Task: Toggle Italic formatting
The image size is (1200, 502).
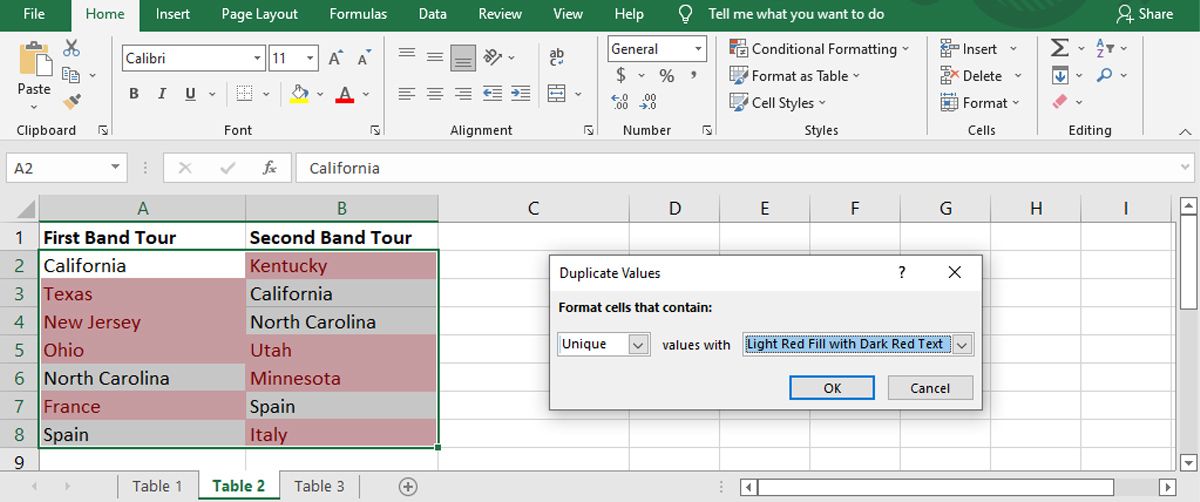Action: point(161,94)
